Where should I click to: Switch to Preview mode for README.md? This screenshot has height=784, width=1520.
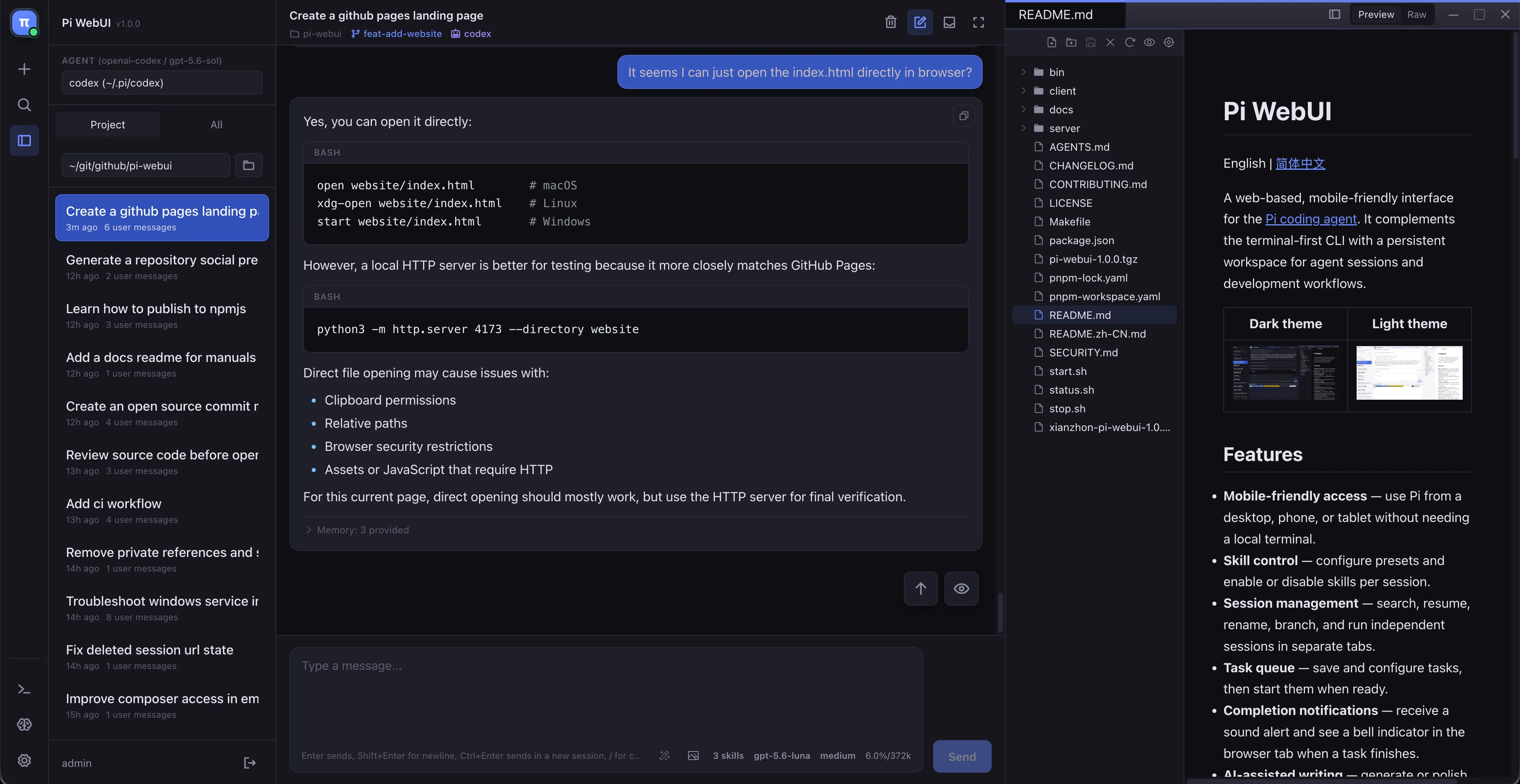click(x=1375, y=15)
